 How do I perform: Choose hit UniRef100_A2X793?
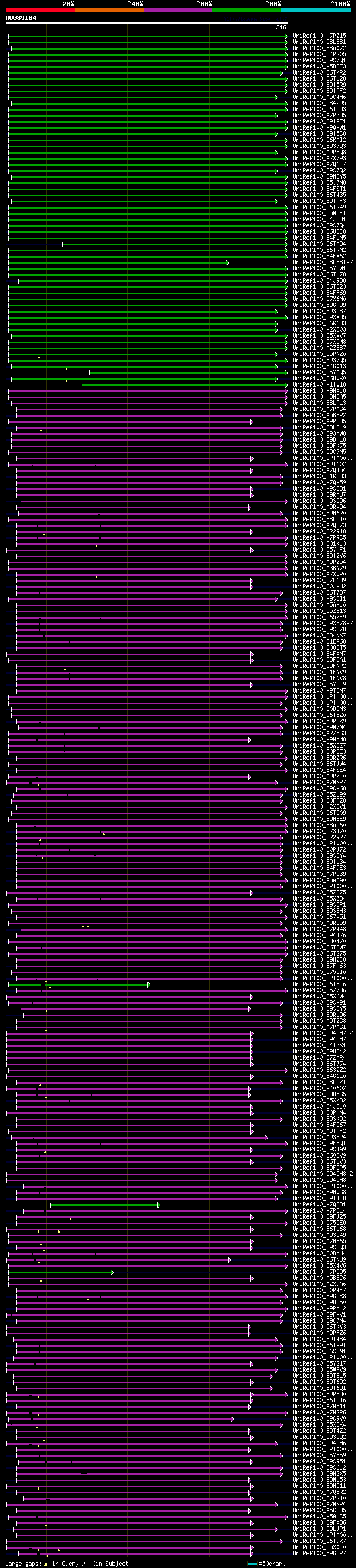point(319,159)
